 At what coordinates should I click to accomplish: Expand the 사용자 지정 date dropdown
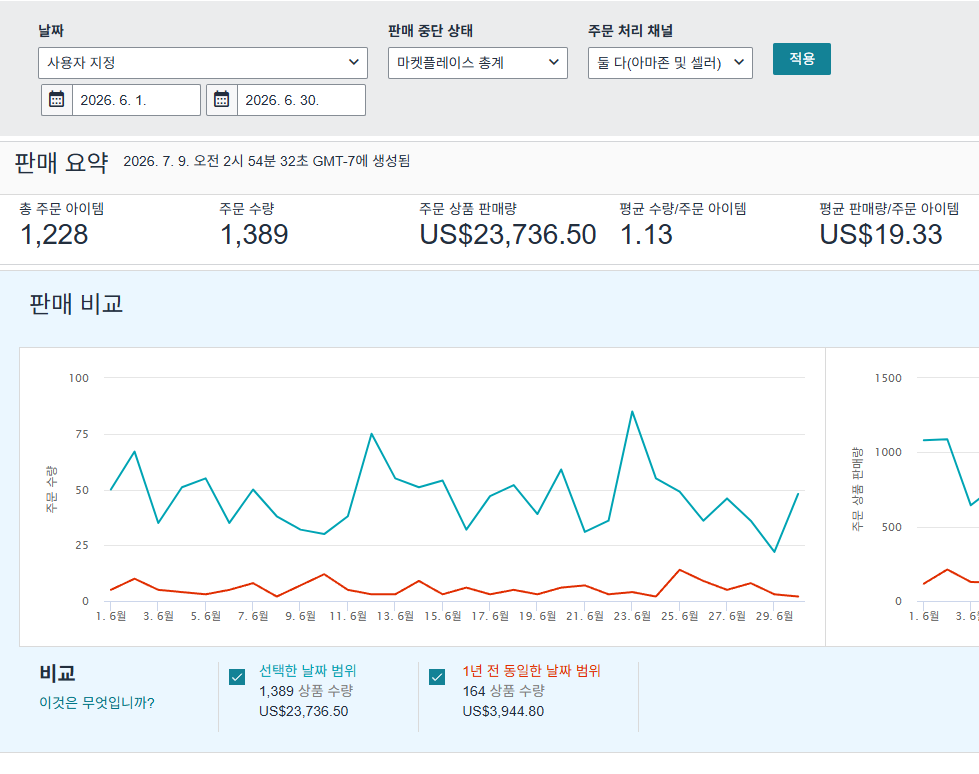[x=203, y=63]
